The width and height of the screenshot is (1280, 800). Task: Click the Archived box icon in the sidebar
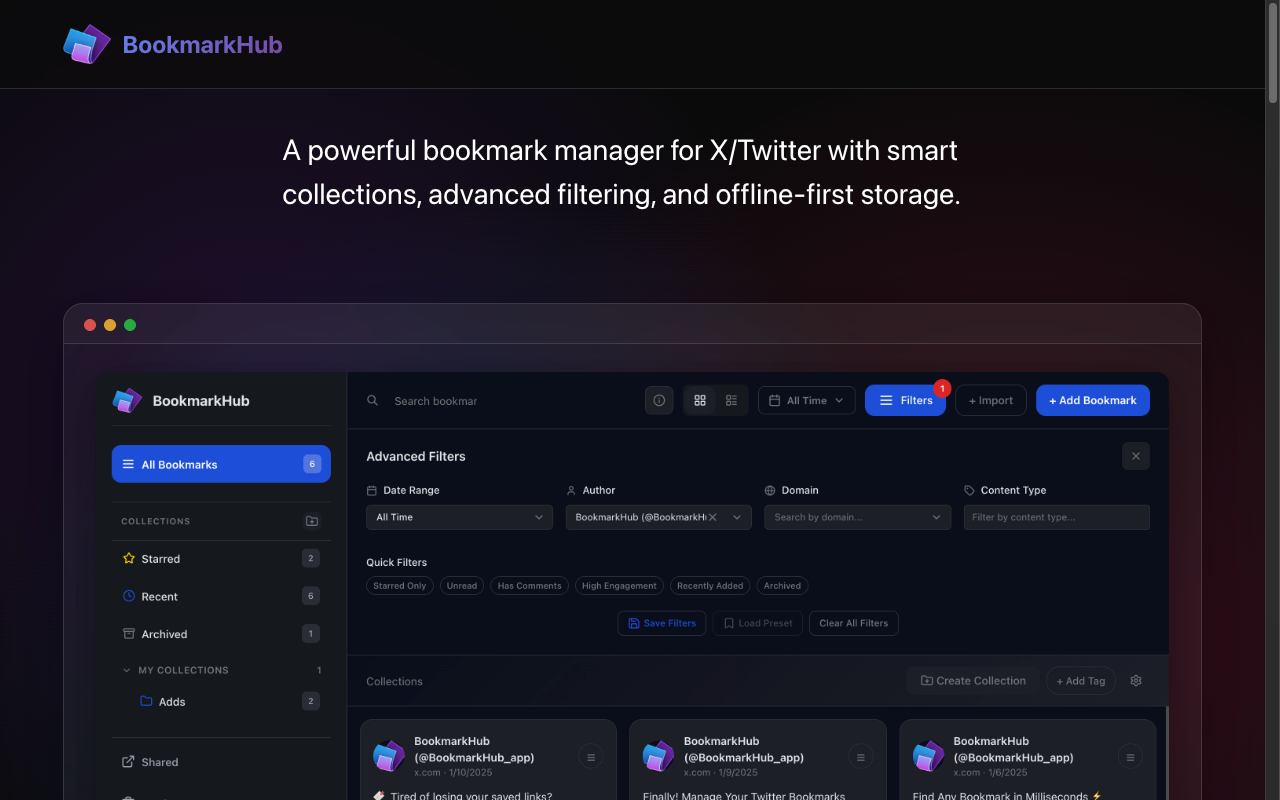tap(128, 634)
